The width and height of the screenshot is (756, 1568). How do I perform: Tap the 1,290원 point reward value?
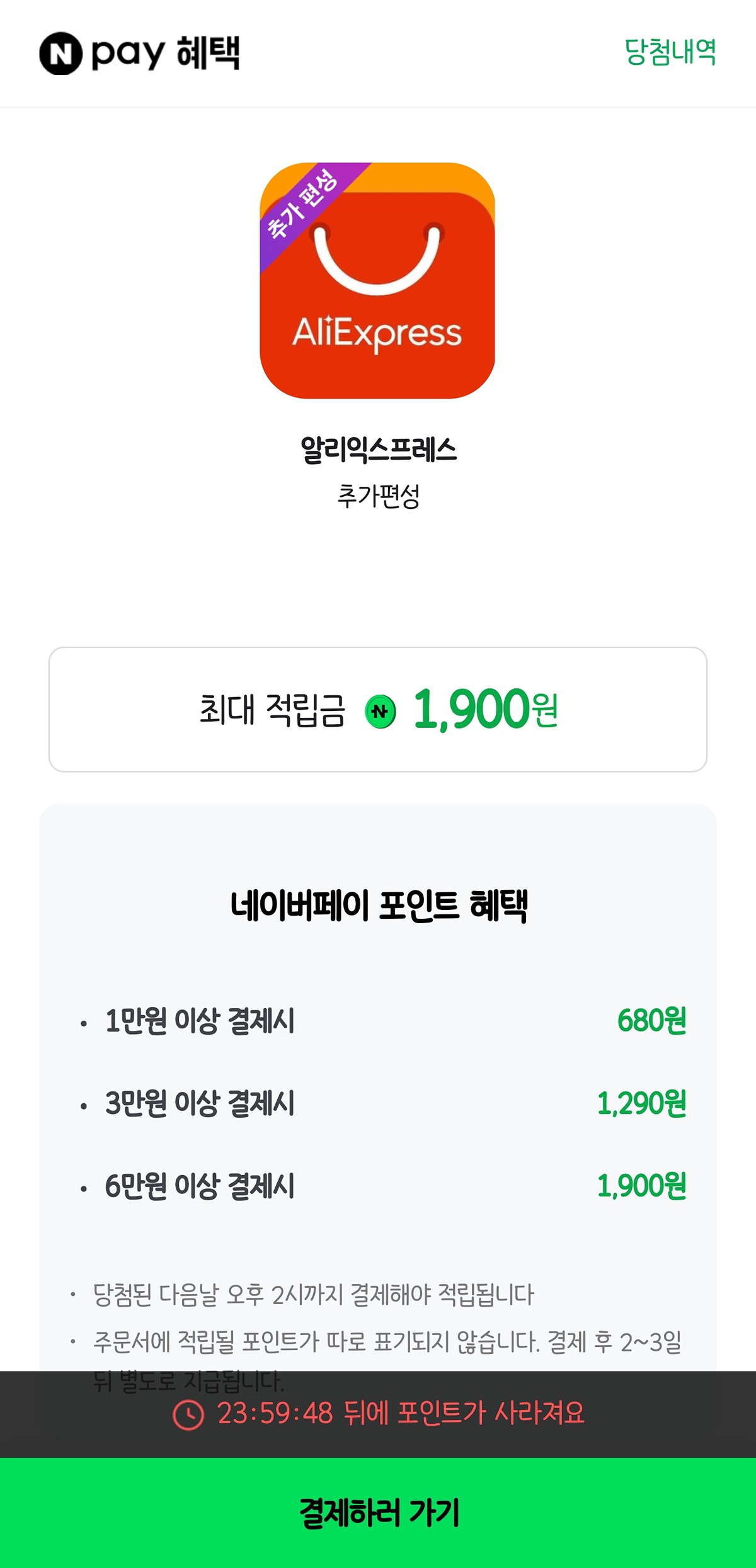(642, 1103)
